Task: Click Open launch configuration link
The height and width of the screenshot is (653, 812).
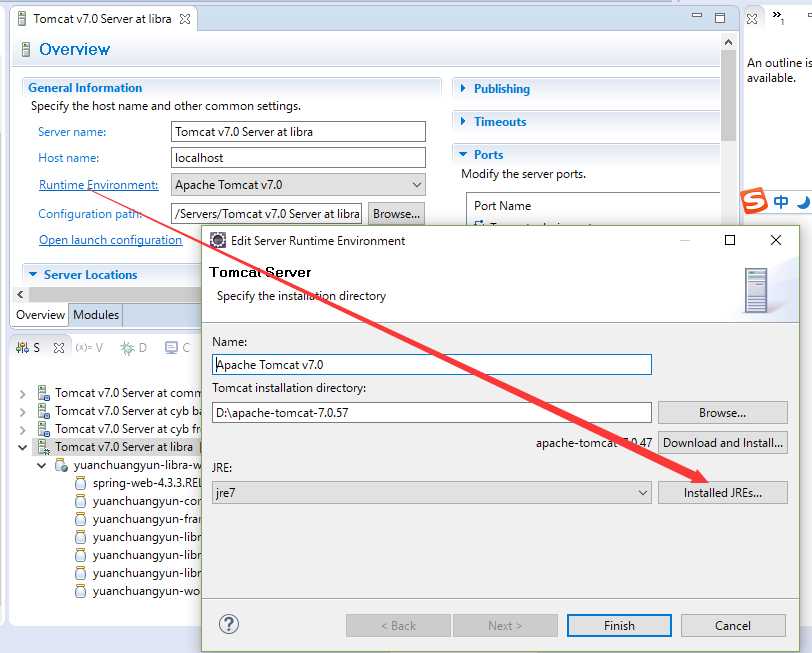Action: 110,240
